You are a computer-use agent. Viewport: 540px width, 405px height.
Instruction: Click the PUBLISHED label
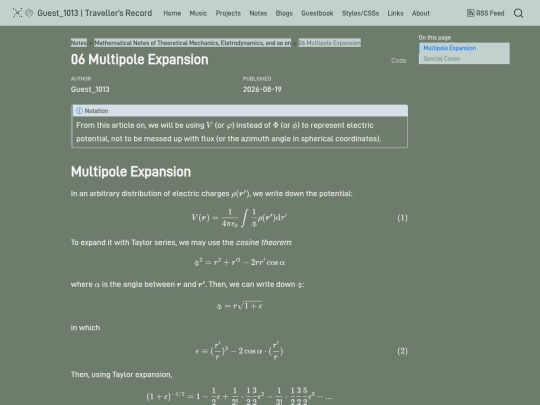257,79
